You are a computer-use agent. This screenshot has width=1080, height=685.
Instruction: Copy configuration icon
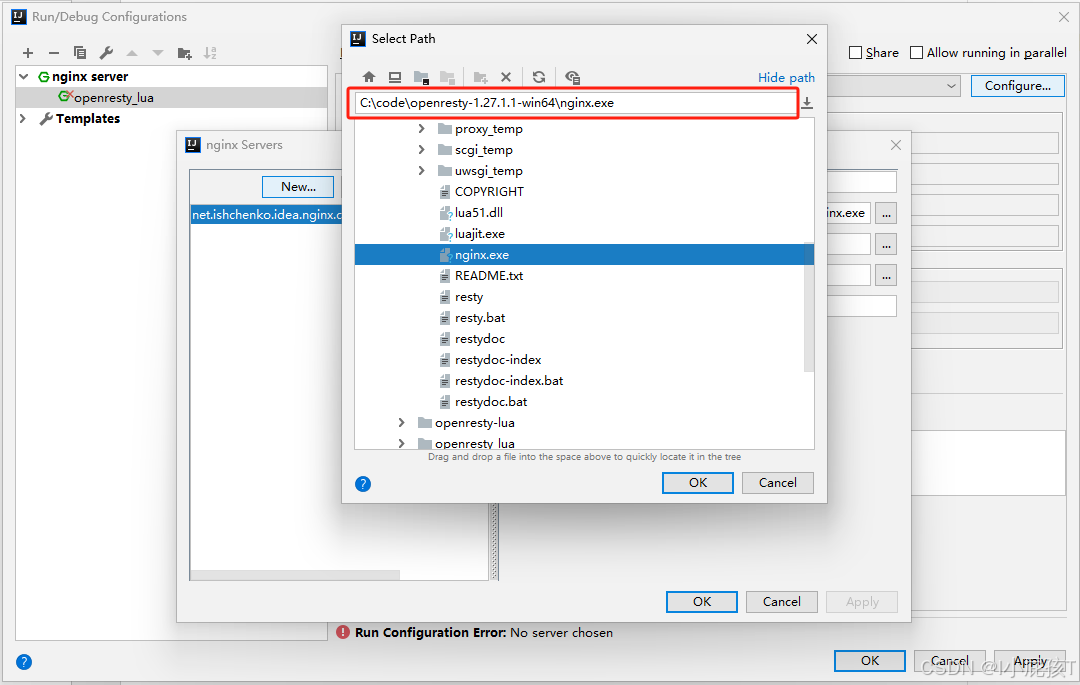click(80, 53)
